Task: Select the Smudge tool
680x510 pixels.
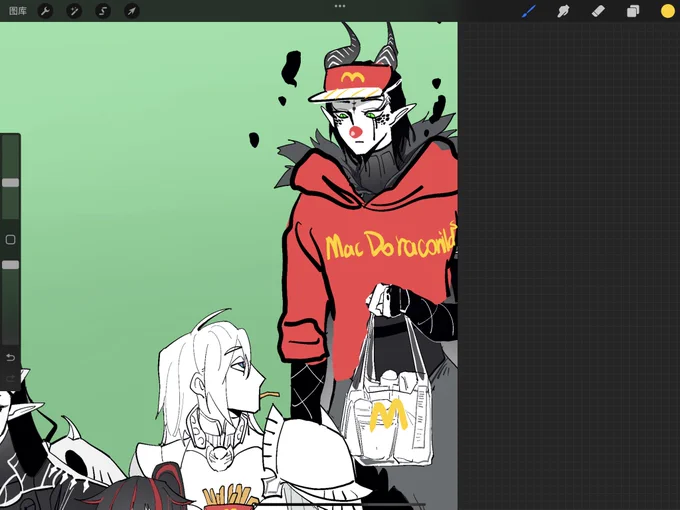Action: point(563,11)
